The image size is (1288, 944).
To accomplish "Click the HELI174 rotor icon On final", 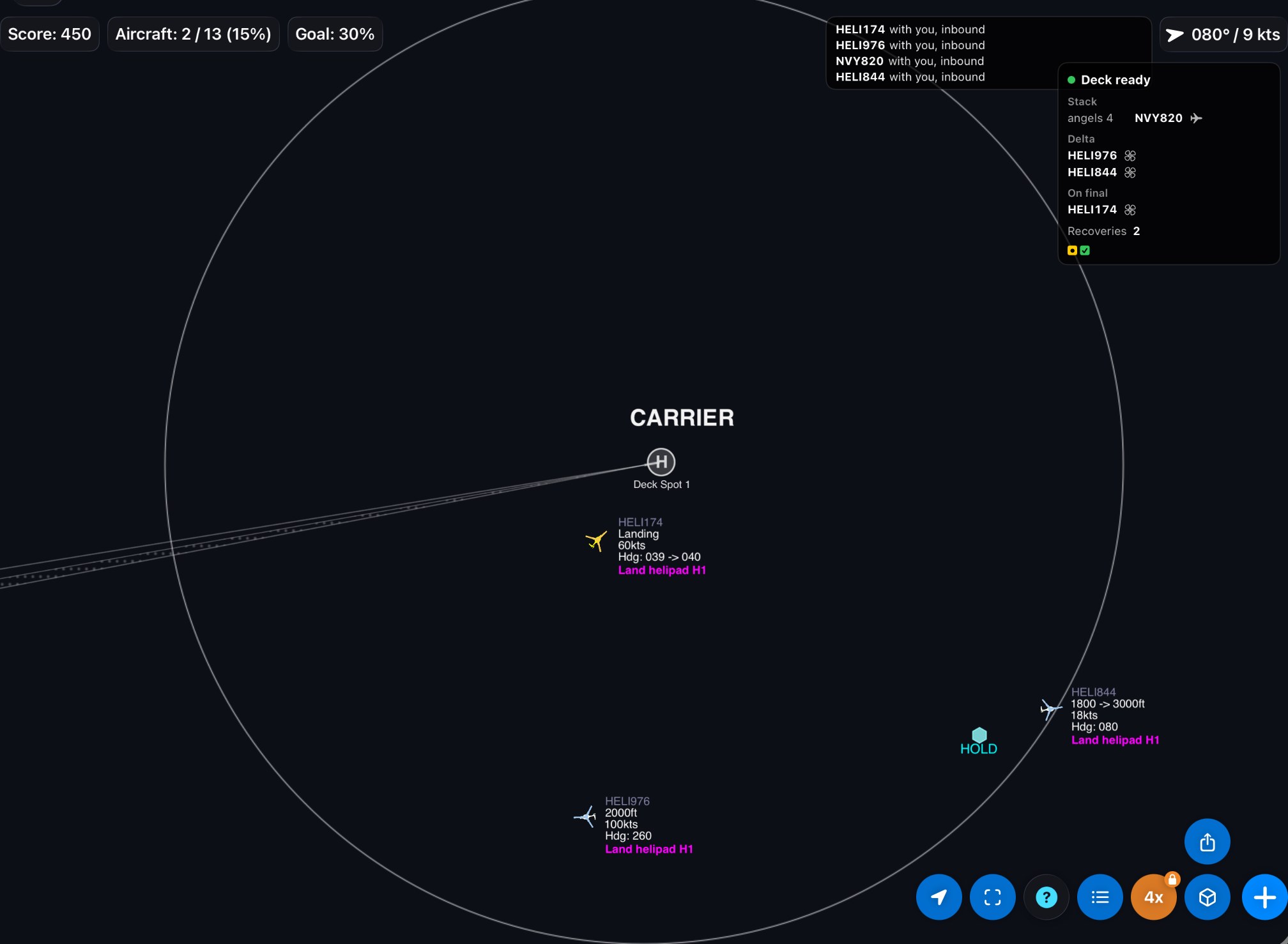I will pyautogui.click(x=1130, y=209).
